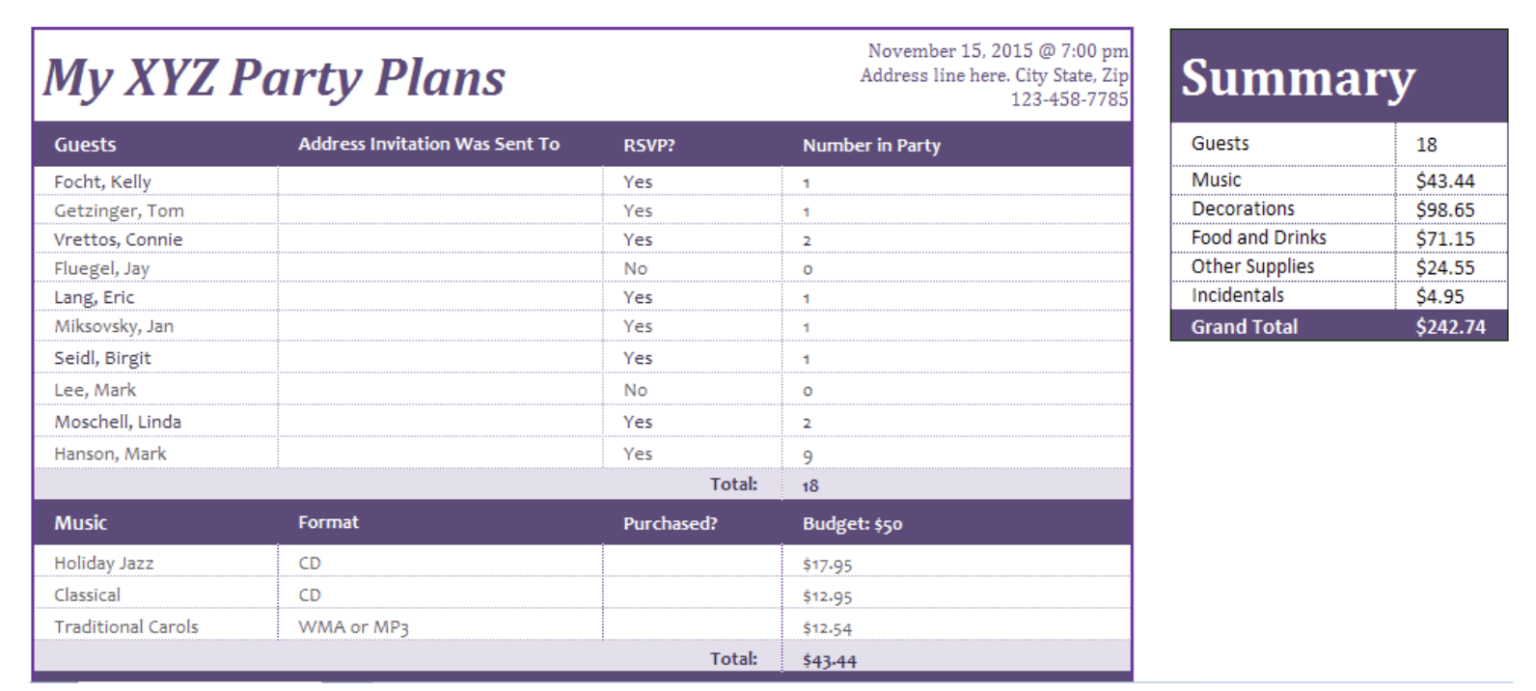Screen dimensions: 1536x691
Task: Select the Guests column header
Action: (x=85, y=145)
